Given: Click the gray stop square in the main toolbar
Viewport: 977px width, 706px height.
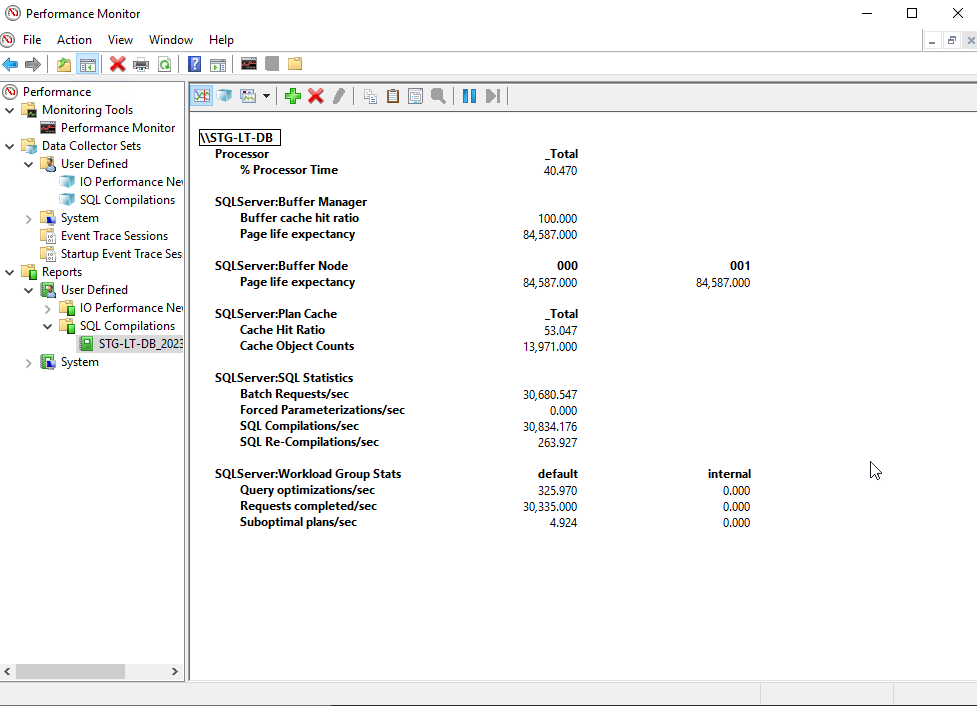Looking at the screenshot, I should pyautogui.click(x=272, y=64).
